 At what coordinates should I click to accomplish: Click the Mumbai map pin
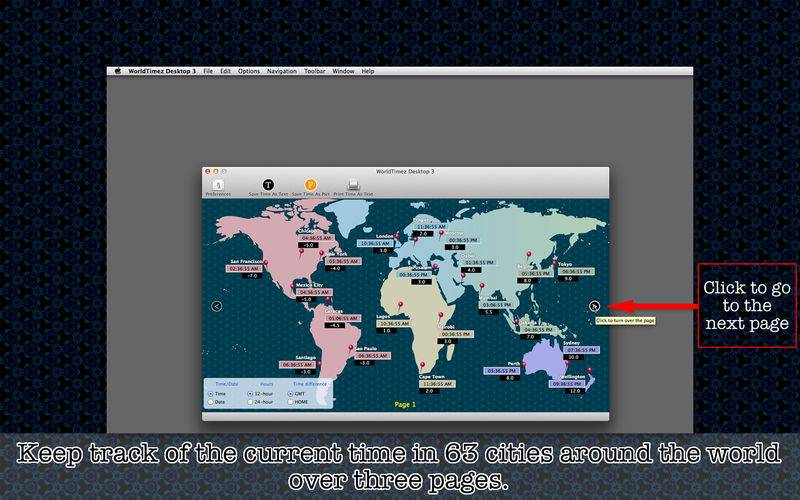[x=482, y=287]
